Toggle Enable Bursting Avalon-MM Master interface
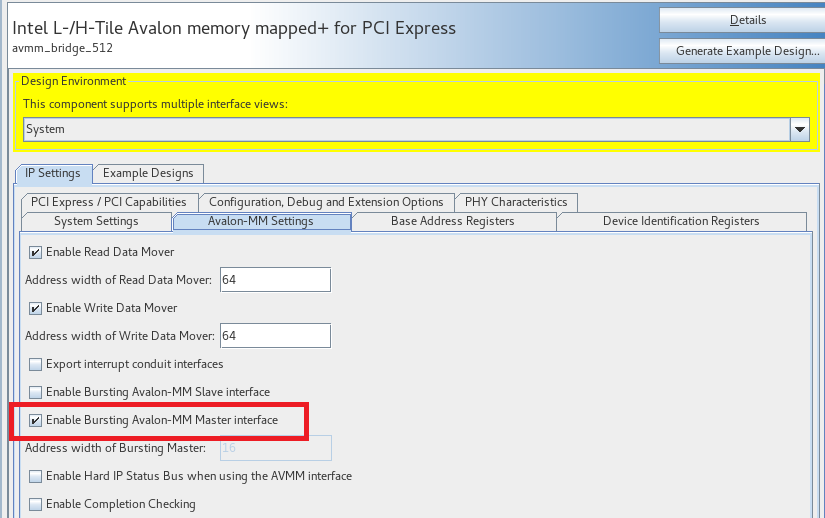Image resolution: width=825 pixels, height=518 pixels. tap(35, 420)
